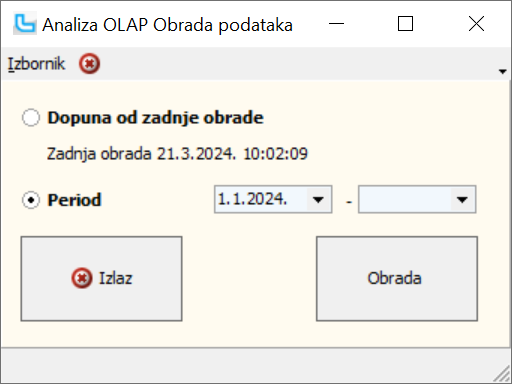Viewport: 512px width, 384px height.
Task: Click the Zadnja obrada 21.3.2024. timestamp text
Action: point(177,154)
